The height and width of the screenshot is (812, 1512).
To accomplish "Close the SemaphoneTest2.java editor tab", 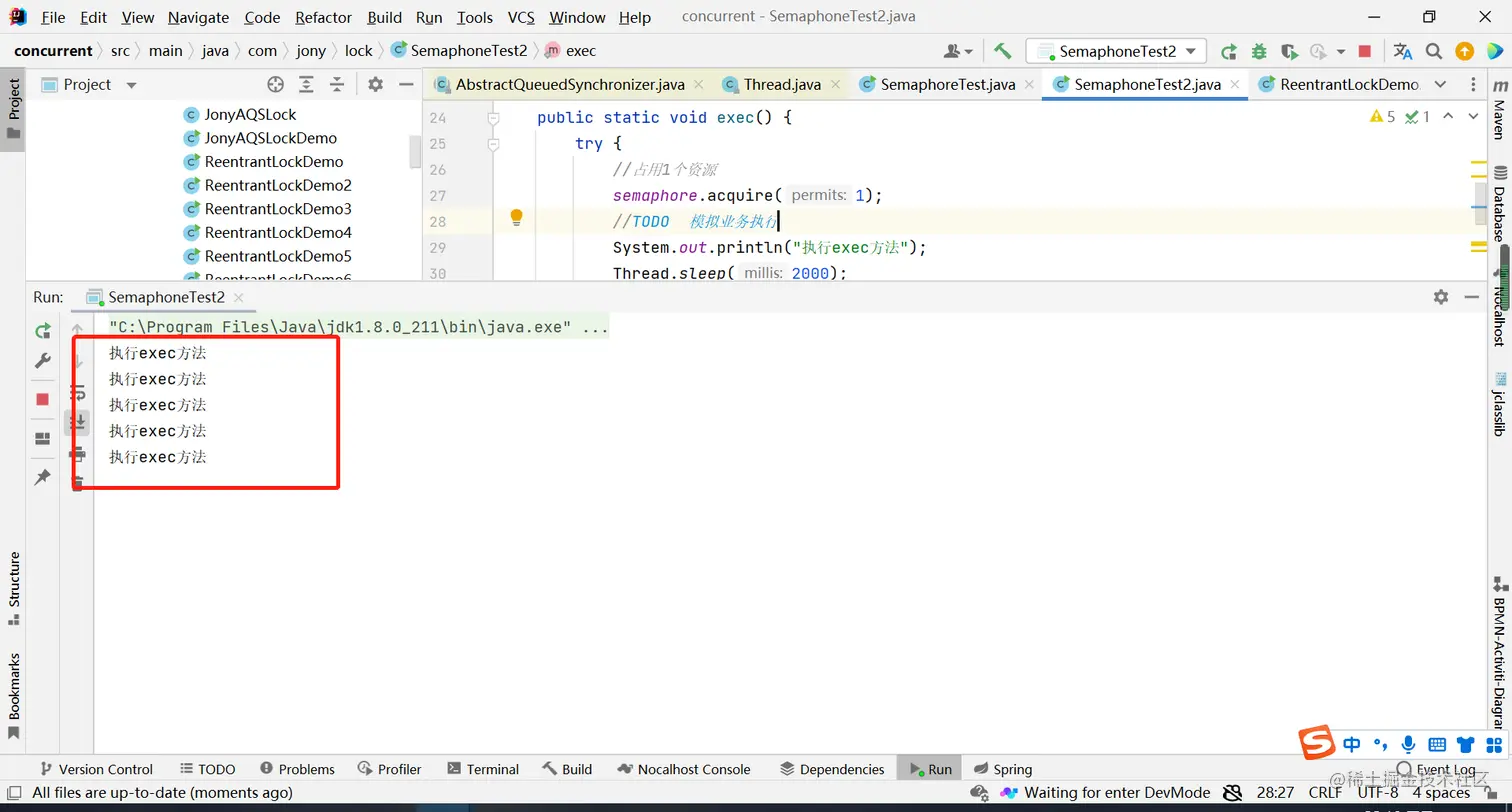I will [1235, 85].
